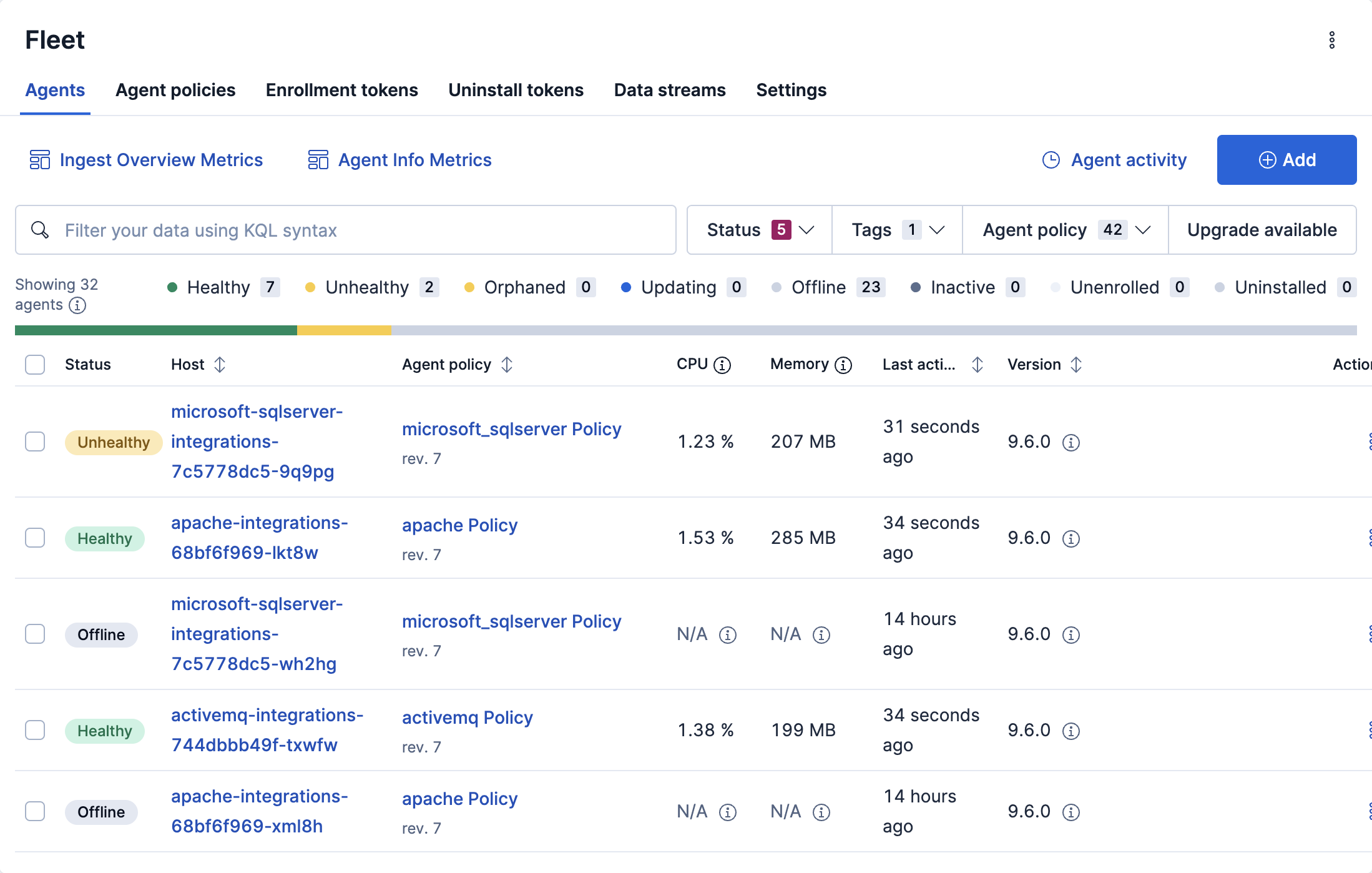
Task: Click the Memory column info icon
Action: 843,365
